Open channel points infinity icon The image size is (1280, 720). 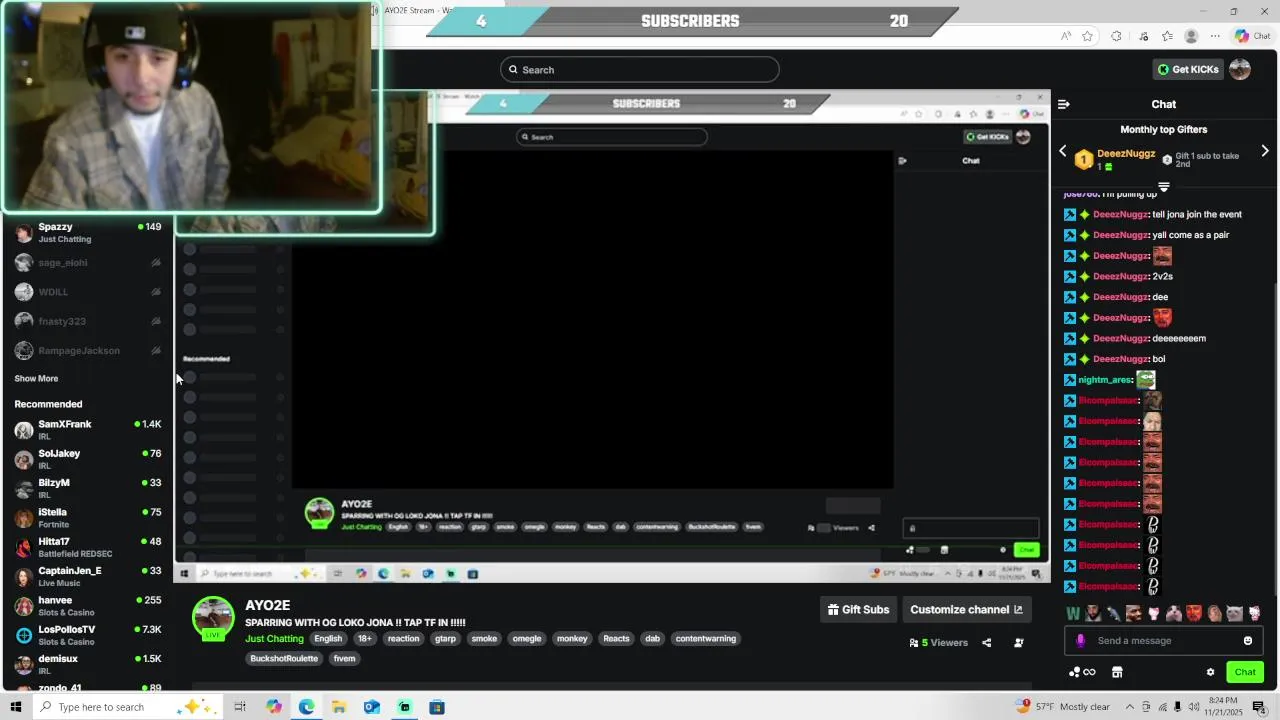[1082, 672]
